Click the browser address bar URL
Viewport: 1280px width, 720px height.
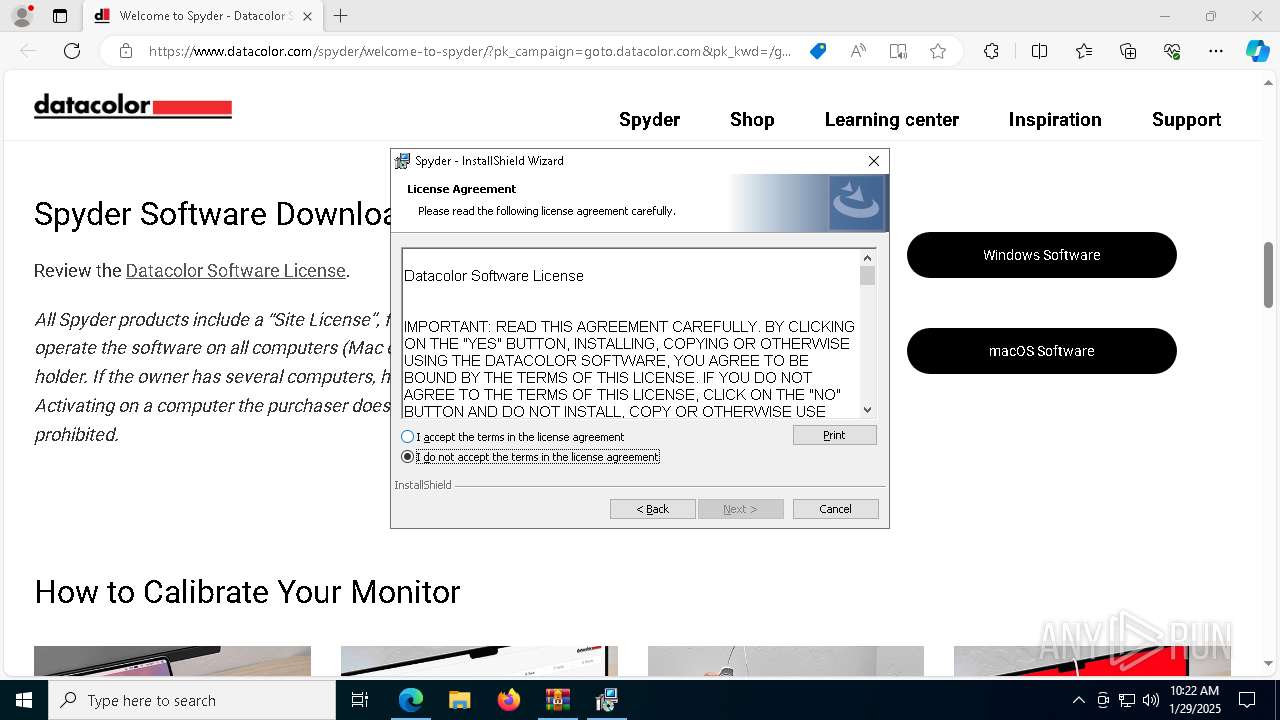click(469, 51)
